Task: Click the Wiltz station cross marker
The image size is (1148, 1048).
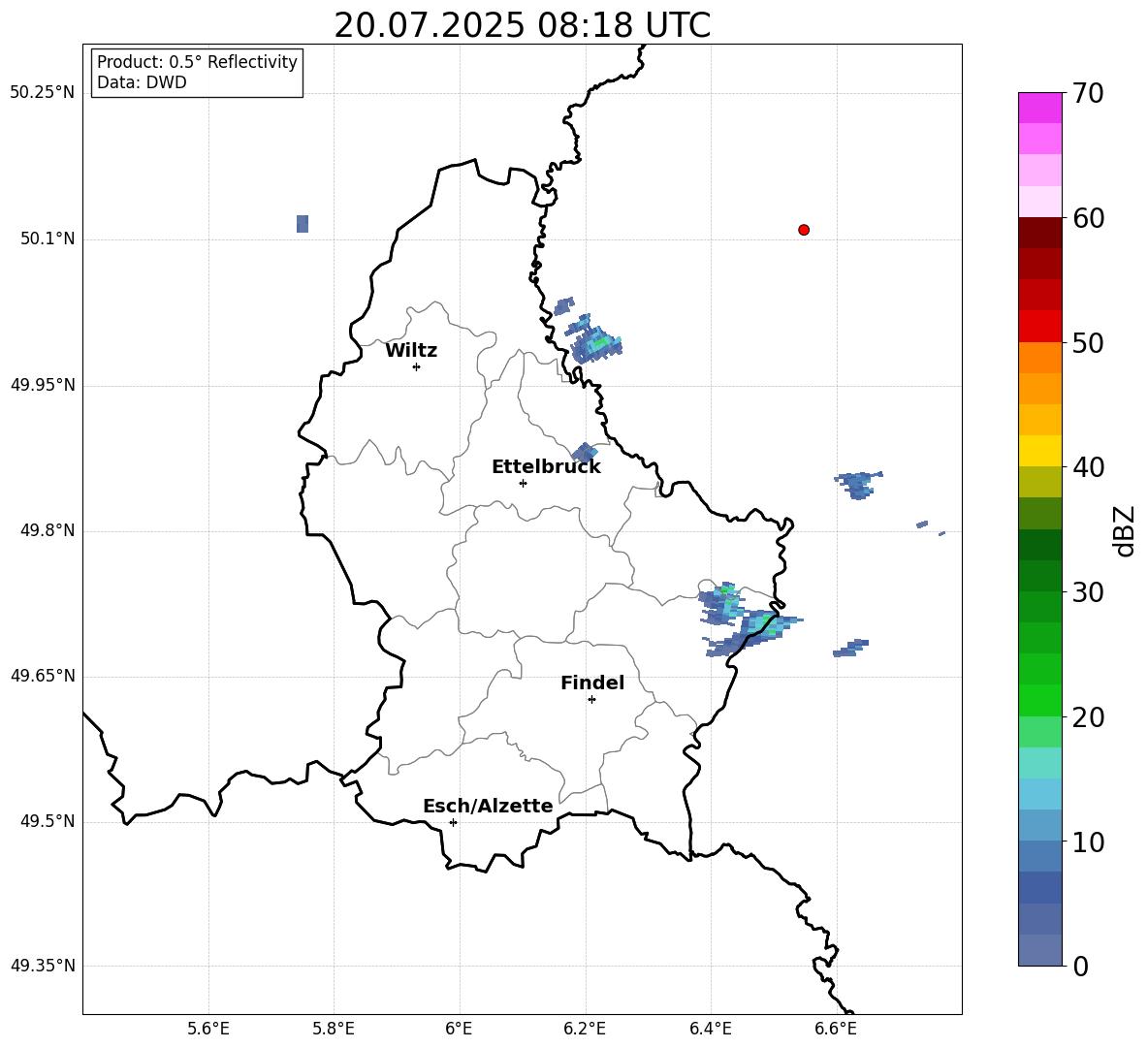Action: [x=417, y=367]
